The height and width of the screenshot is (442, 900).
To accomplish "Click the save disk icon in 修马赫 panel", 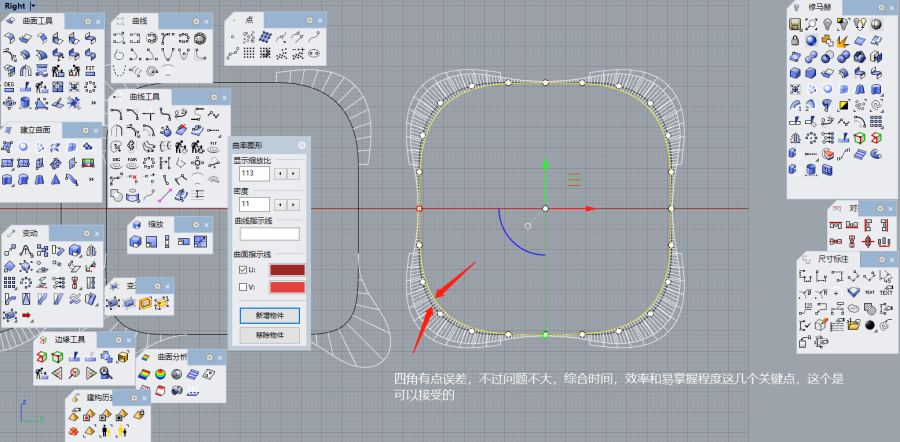I will (x=795, y=23).
